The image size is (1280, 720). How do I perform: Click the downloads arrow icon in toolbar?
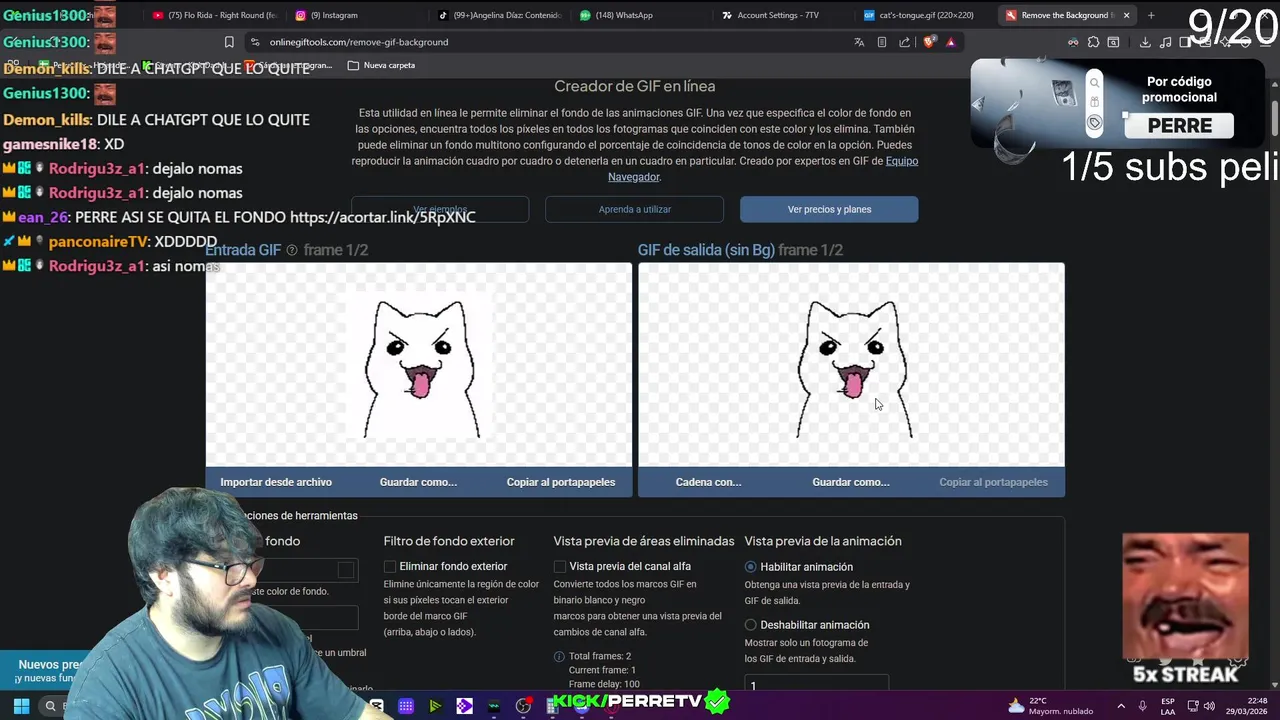1145,42
